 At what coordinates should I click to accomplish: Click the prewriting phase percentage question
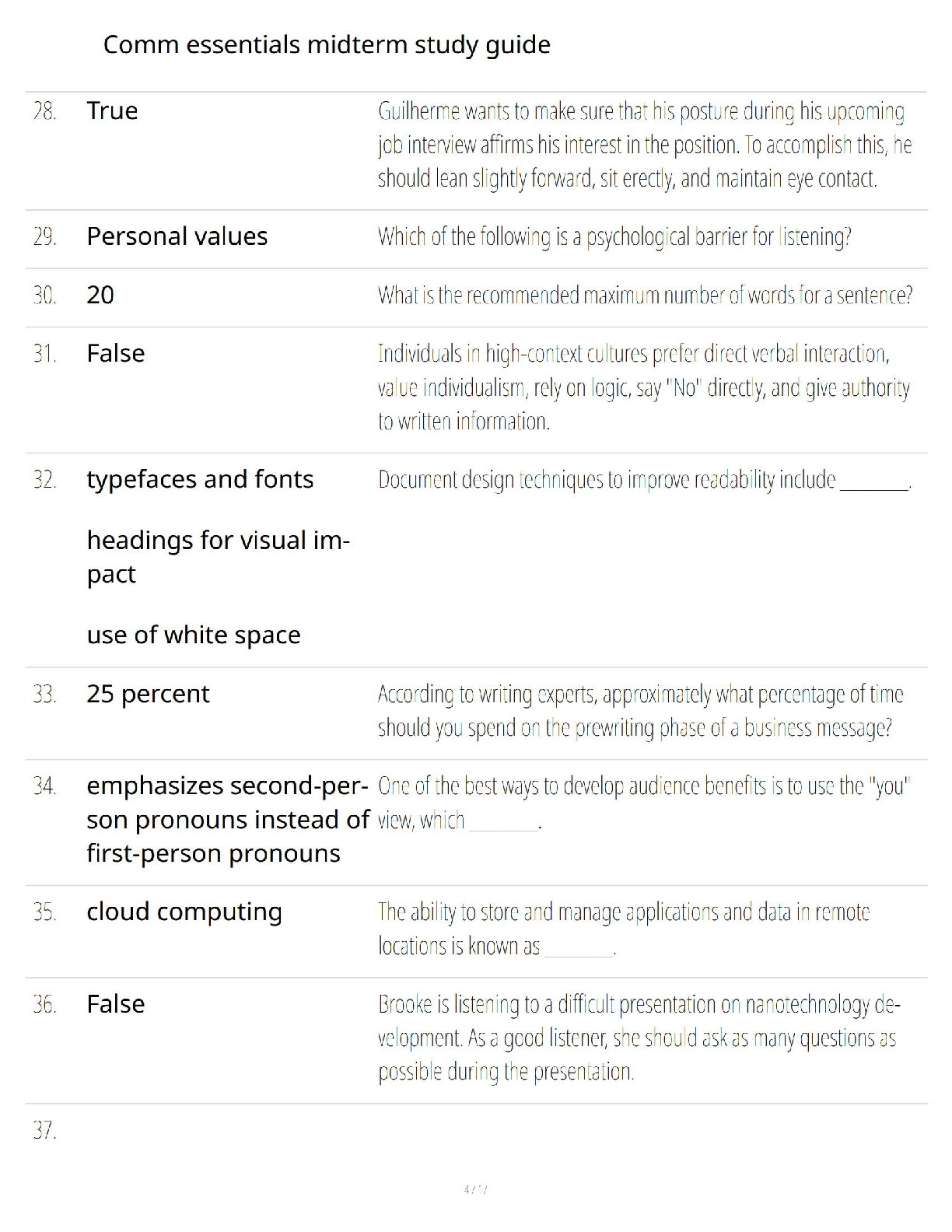(x=641, y=711)
